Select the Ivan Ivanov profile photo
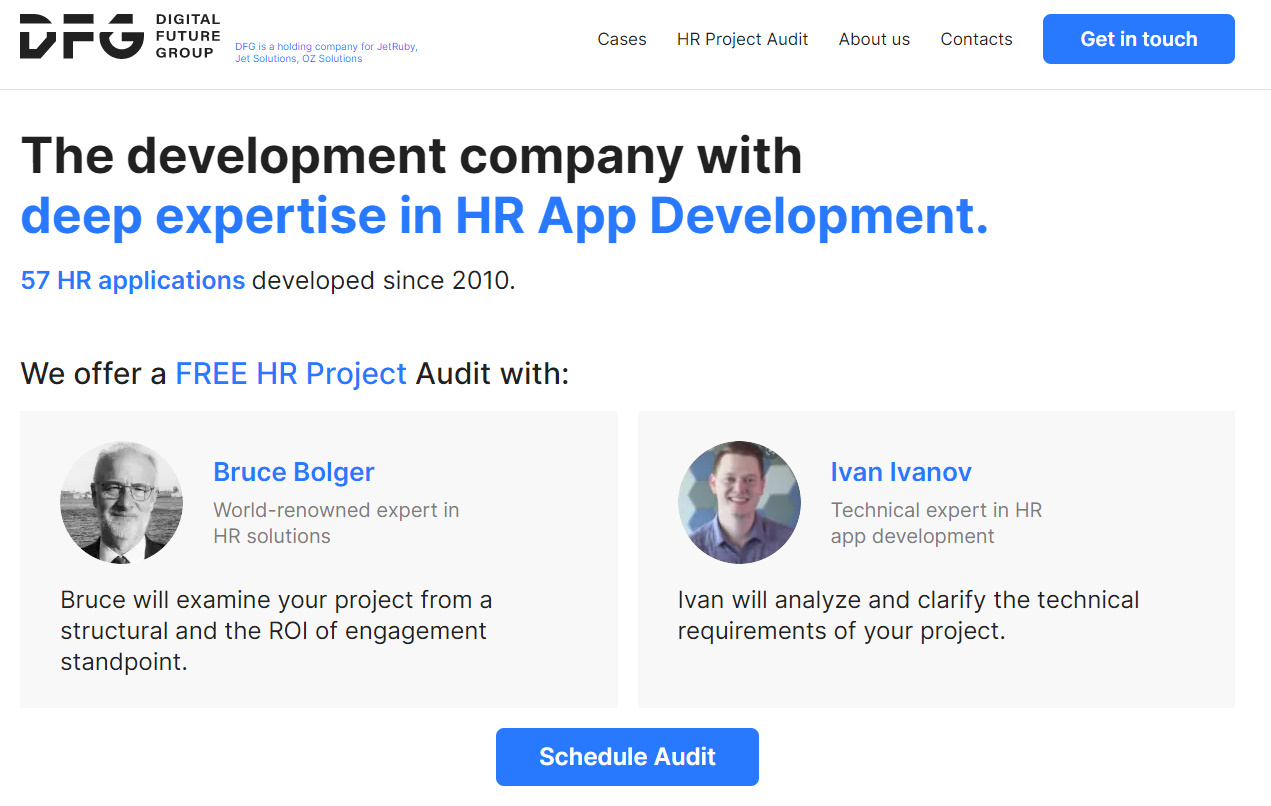This screenshot has height=806, width=1271. pos(739,502)
